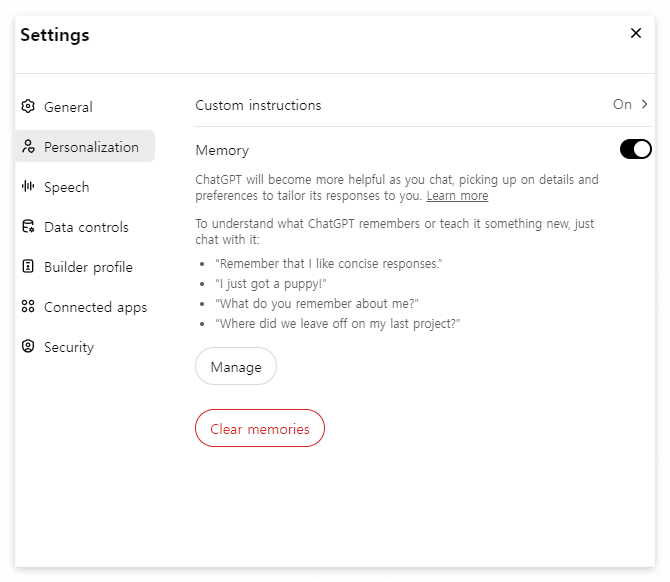Click the Memory heading label
670x582 pixels.
coord(222,150)
